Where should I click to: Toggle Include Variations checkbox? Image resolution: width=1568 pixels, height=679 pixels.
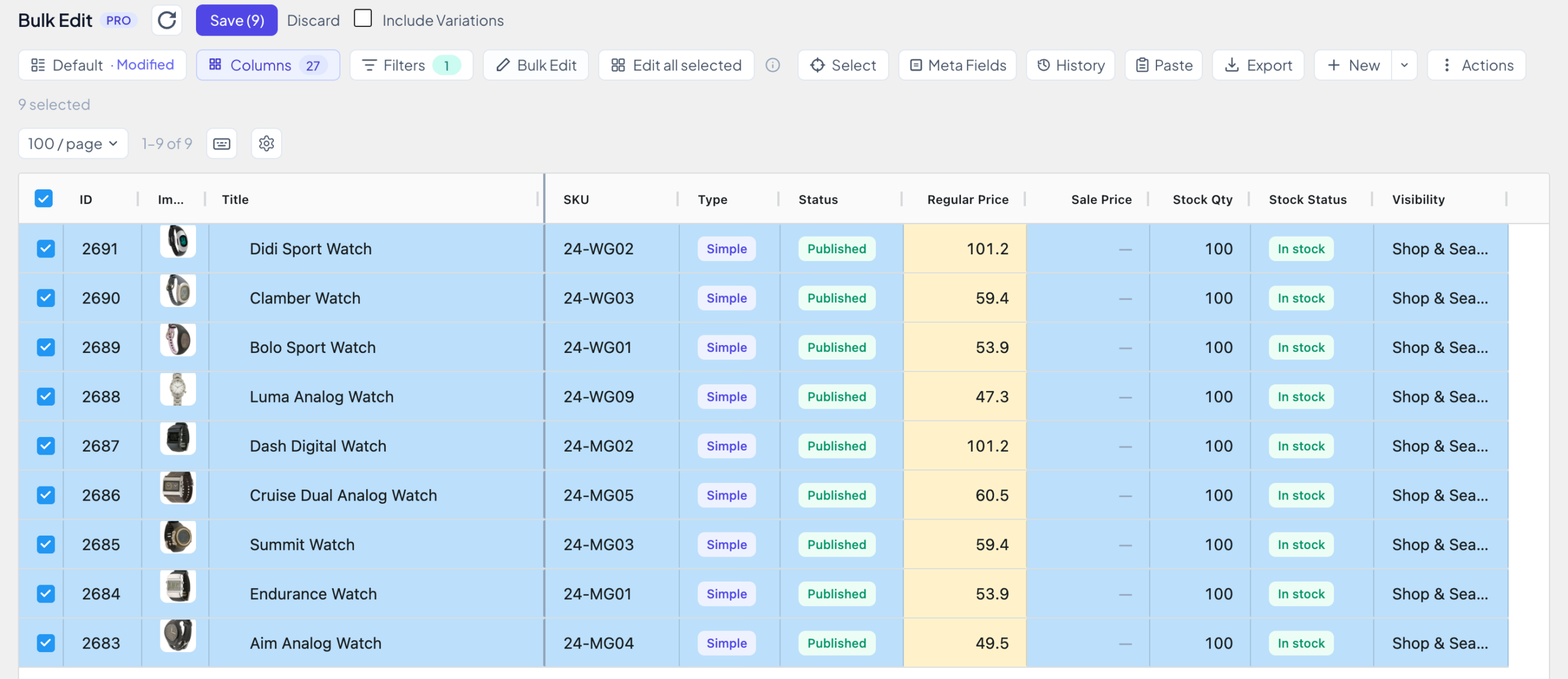point(363,18)
